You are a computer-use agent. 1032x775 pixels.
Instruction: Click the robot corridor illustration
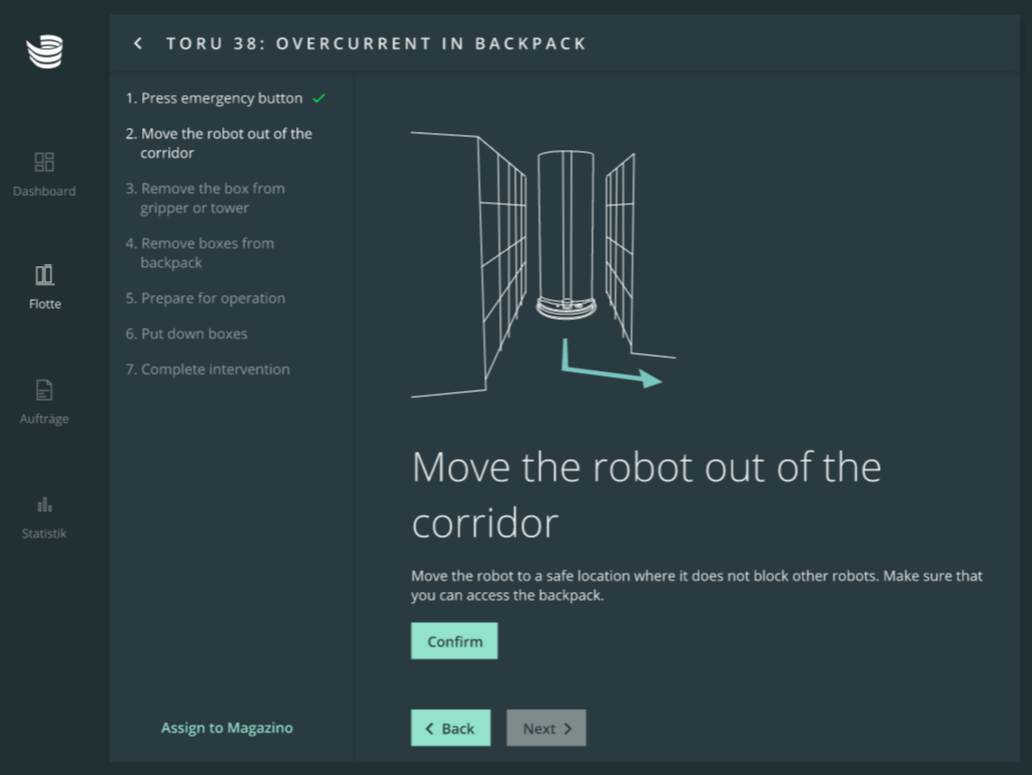point(543,263)
